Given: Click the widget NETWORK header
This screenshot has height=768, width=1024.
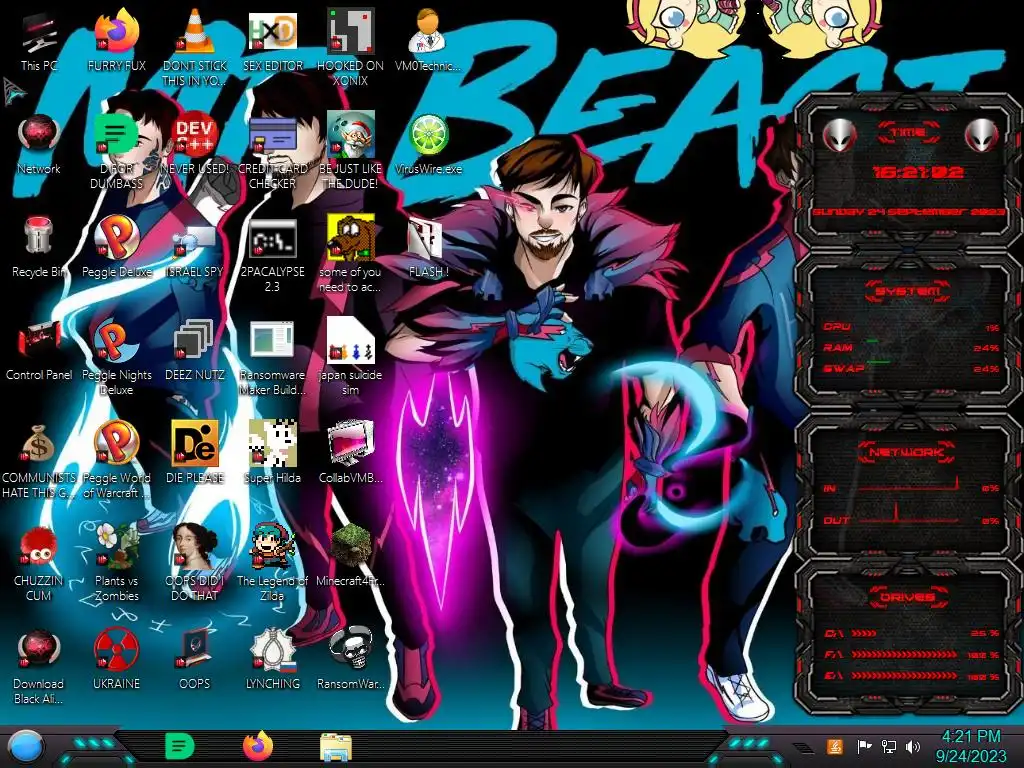Looking at the screenshot, I should coord(907,451).
